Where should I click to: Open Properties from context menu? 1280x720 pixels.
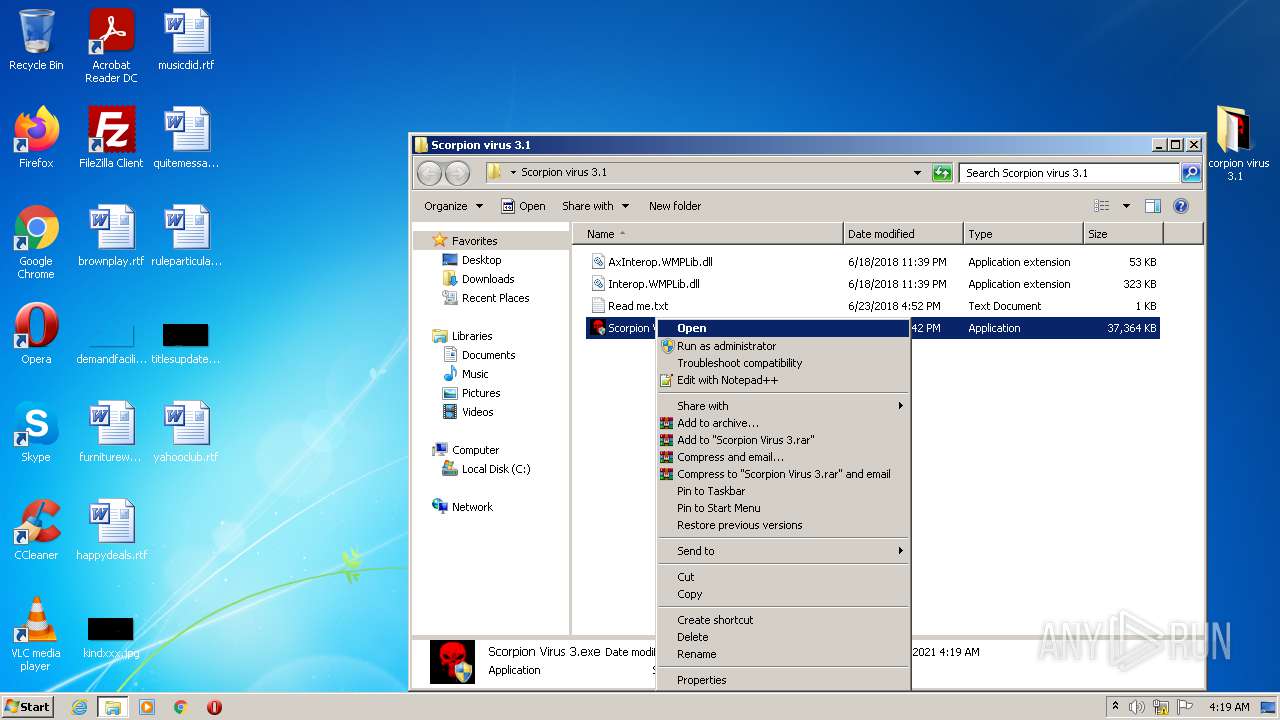(783, 680)
